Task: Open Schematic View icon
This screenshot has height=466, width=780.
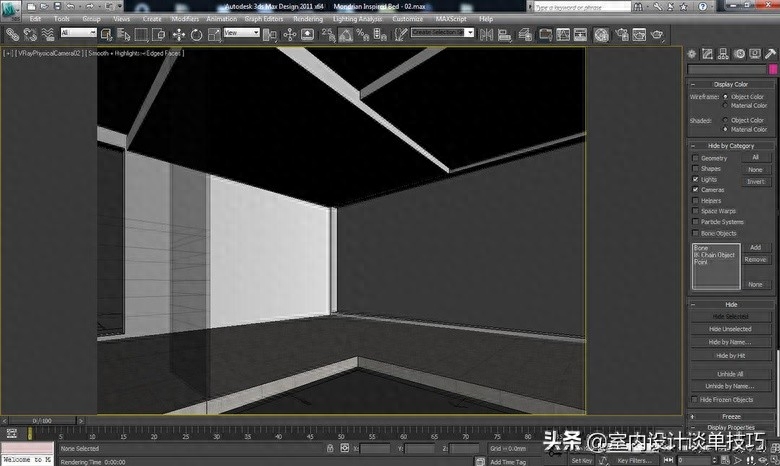Action: pos(581,35)
